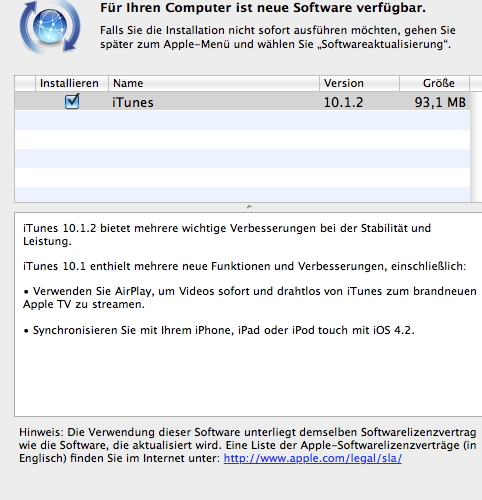Open the apple.com/legal/sla link
482x500 pixels.
point(313,458)
